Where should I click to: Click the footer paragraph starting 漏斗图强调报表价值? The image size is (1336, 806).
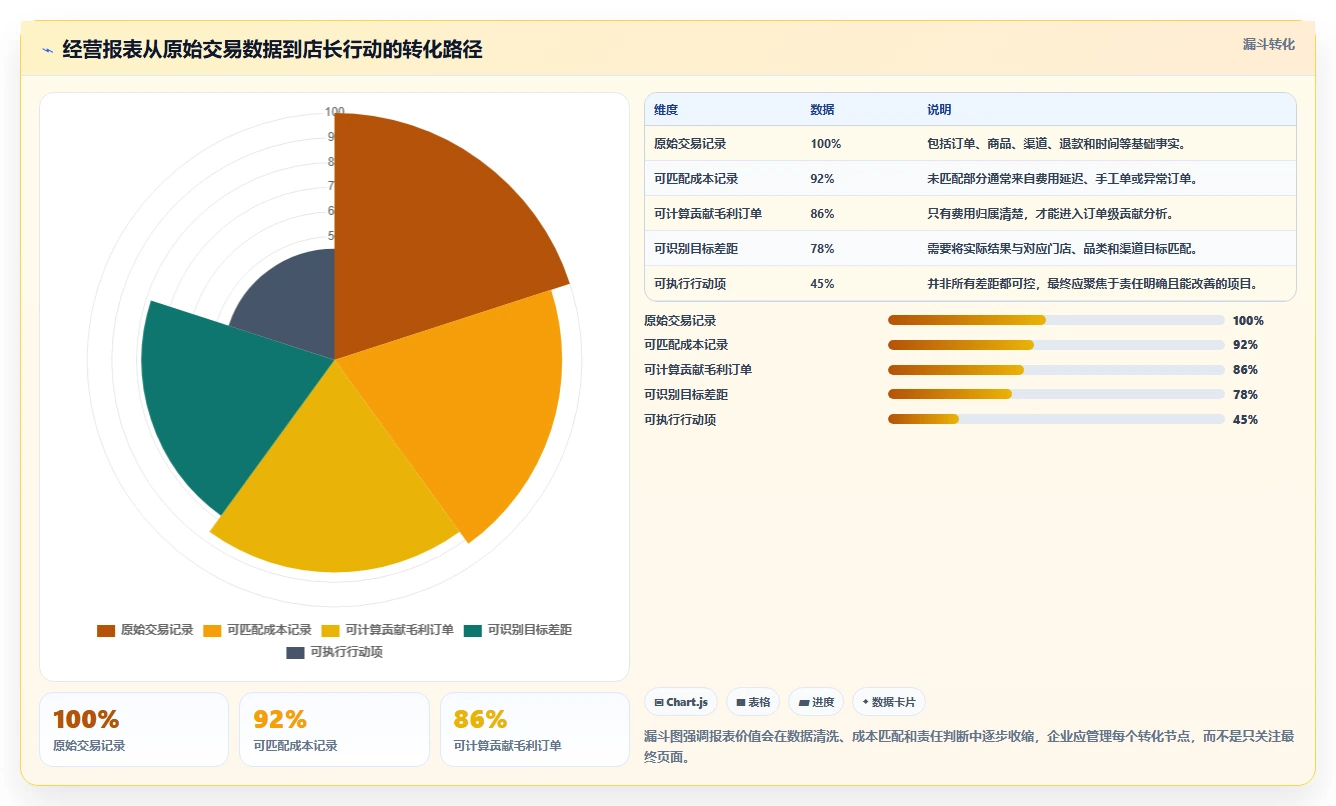(969, 747)
